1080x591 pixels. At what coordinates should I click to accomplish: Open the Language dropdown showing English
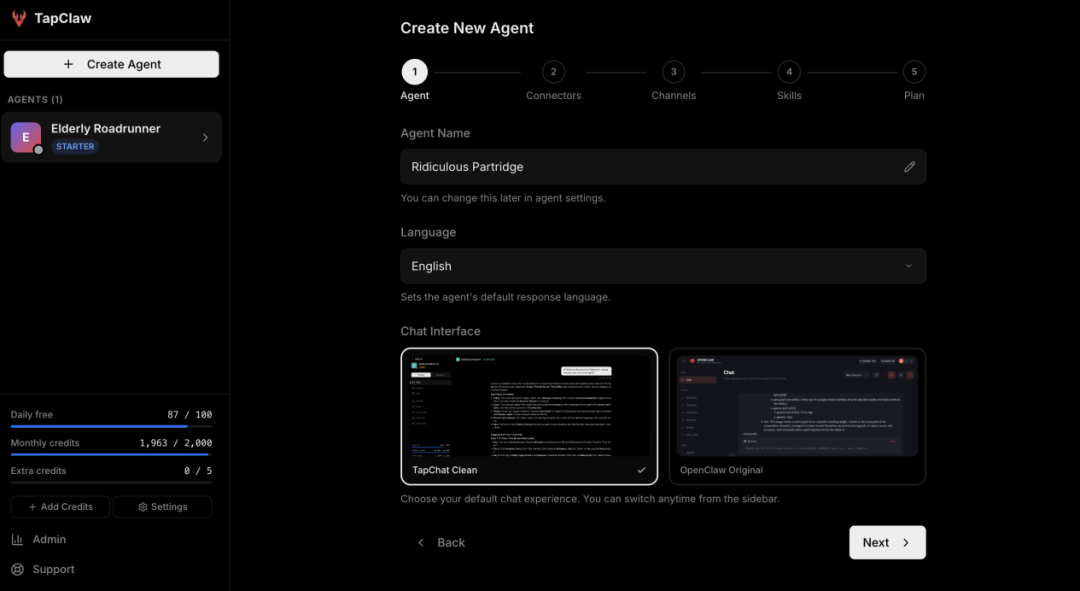(x=662, y=266)
